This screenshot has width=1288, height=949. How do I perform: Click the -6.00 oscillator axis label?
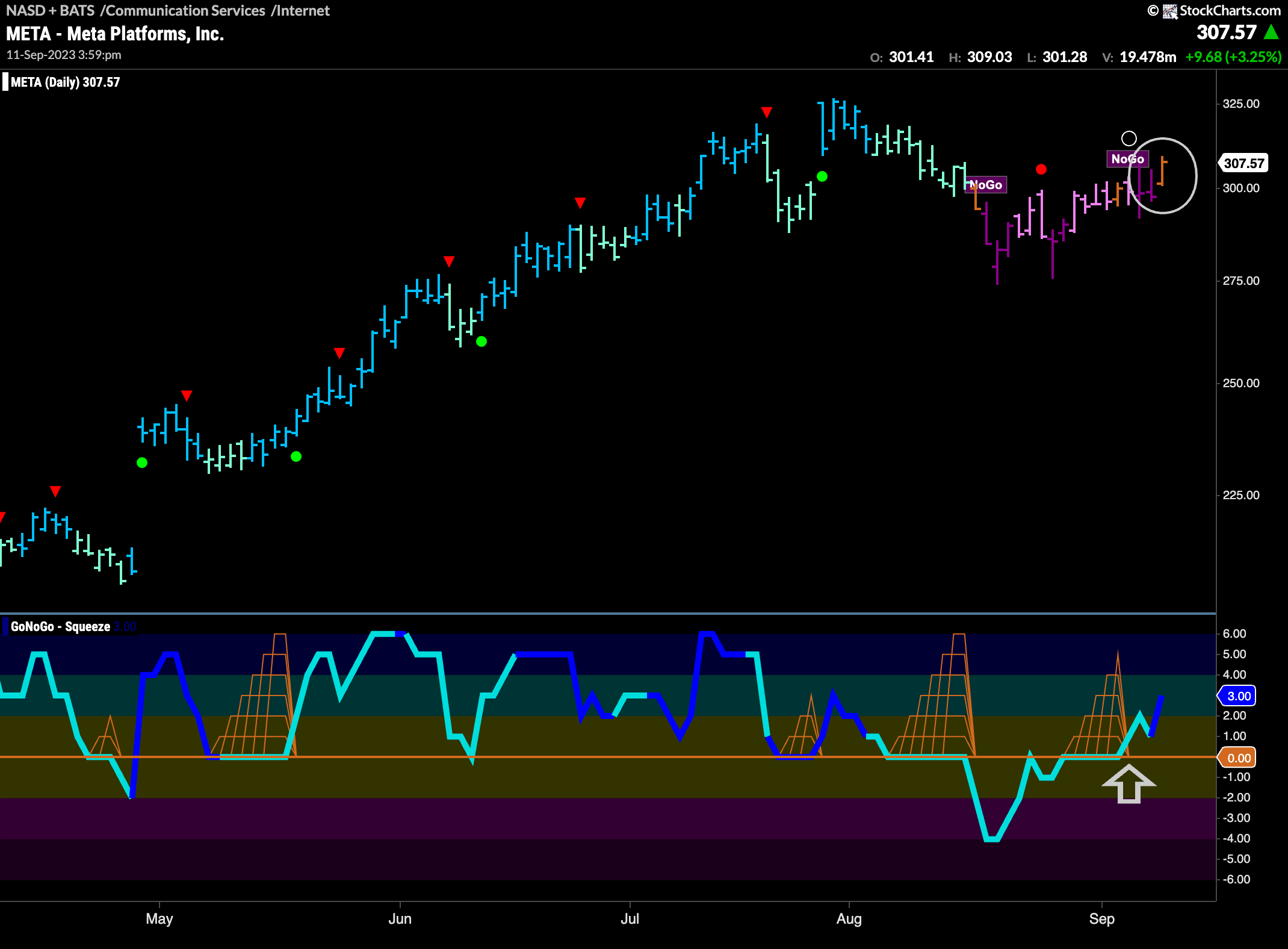tap(1236, 879)
